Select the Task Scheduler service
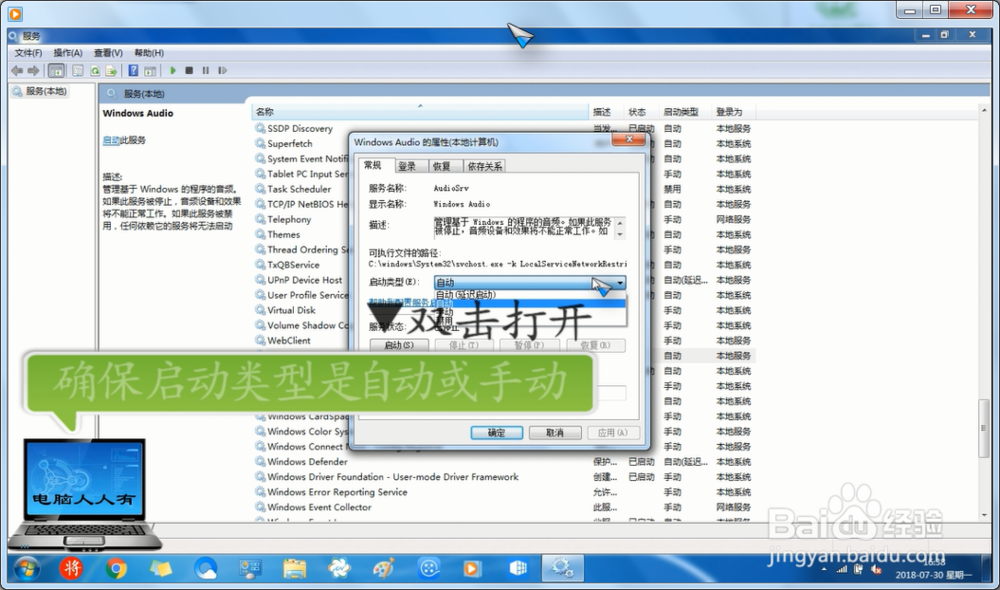Image resolution: width=1000 pixels, height=590 pixels. (x=299, y=189)
